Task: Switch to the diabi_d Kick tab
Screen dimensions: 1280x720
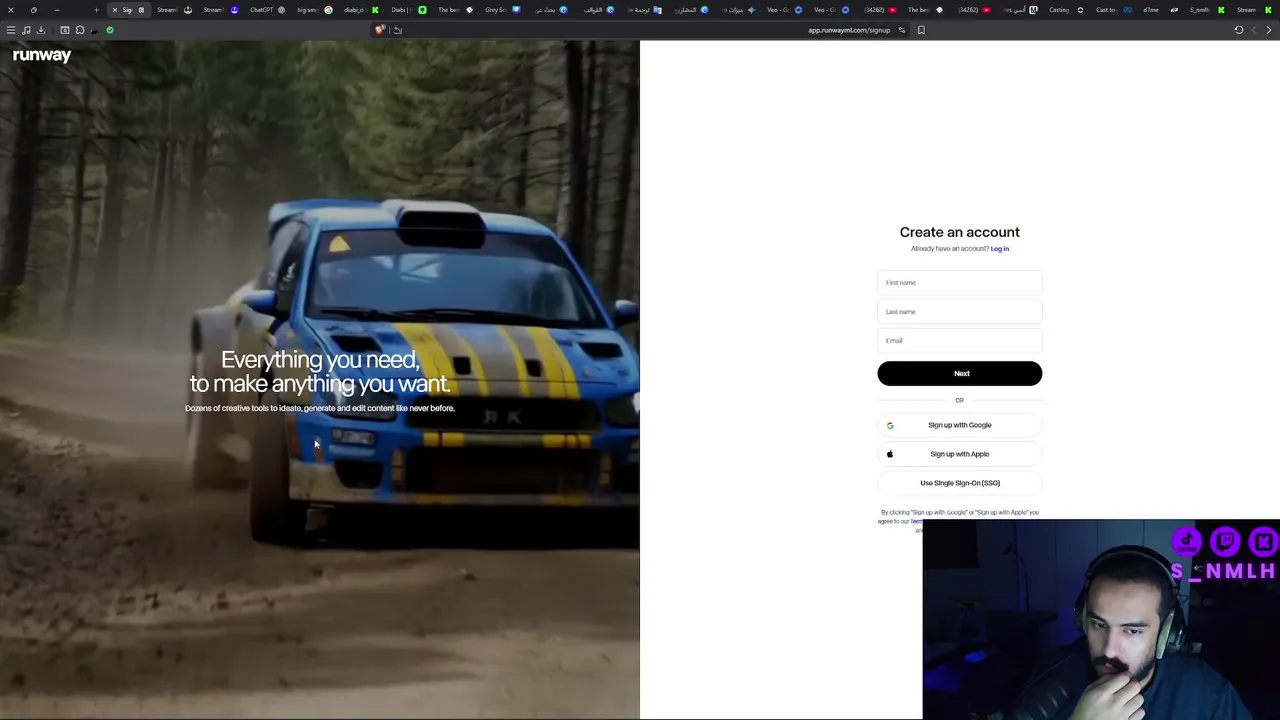Action: (361, 10)
